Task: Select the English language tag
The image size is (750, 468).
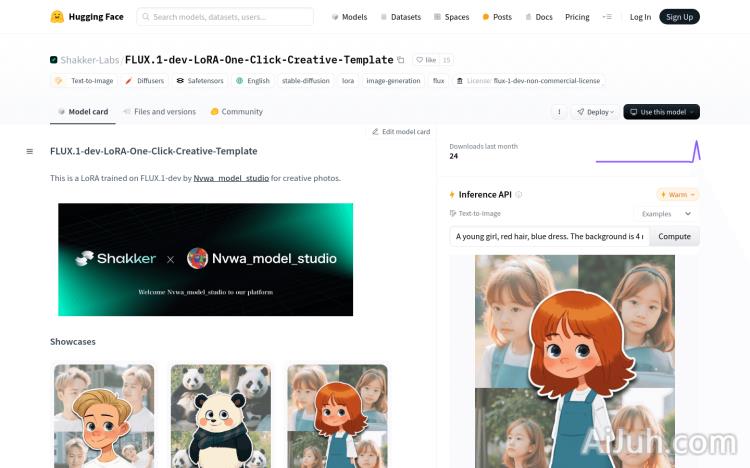Action: pyautogui.click(x=253, y=80)
